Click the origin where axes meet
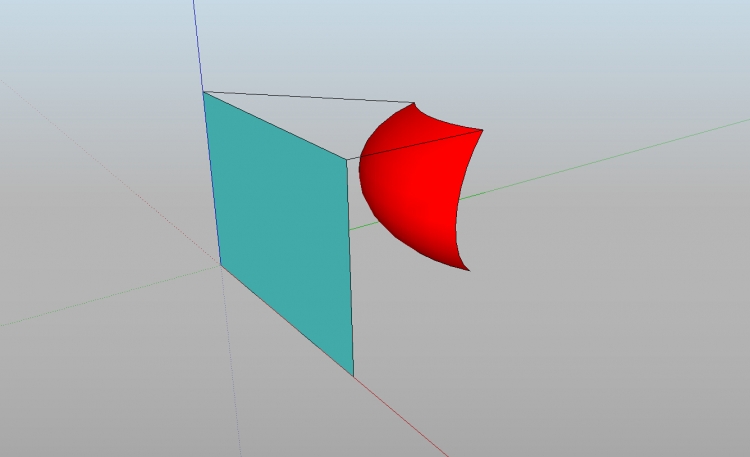This screenshot has height=457, width=750. (221, 265)
